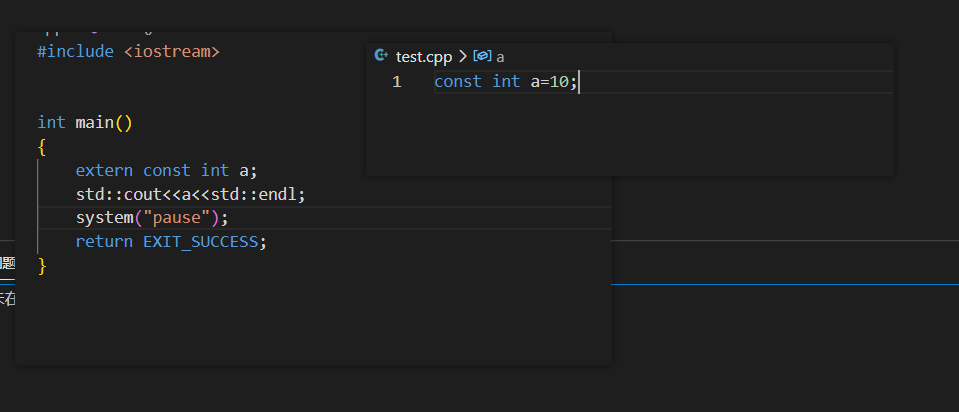The height and width of the screenshot is (412, 959).
Task: Click the return keyword
Action: (104, 241)
